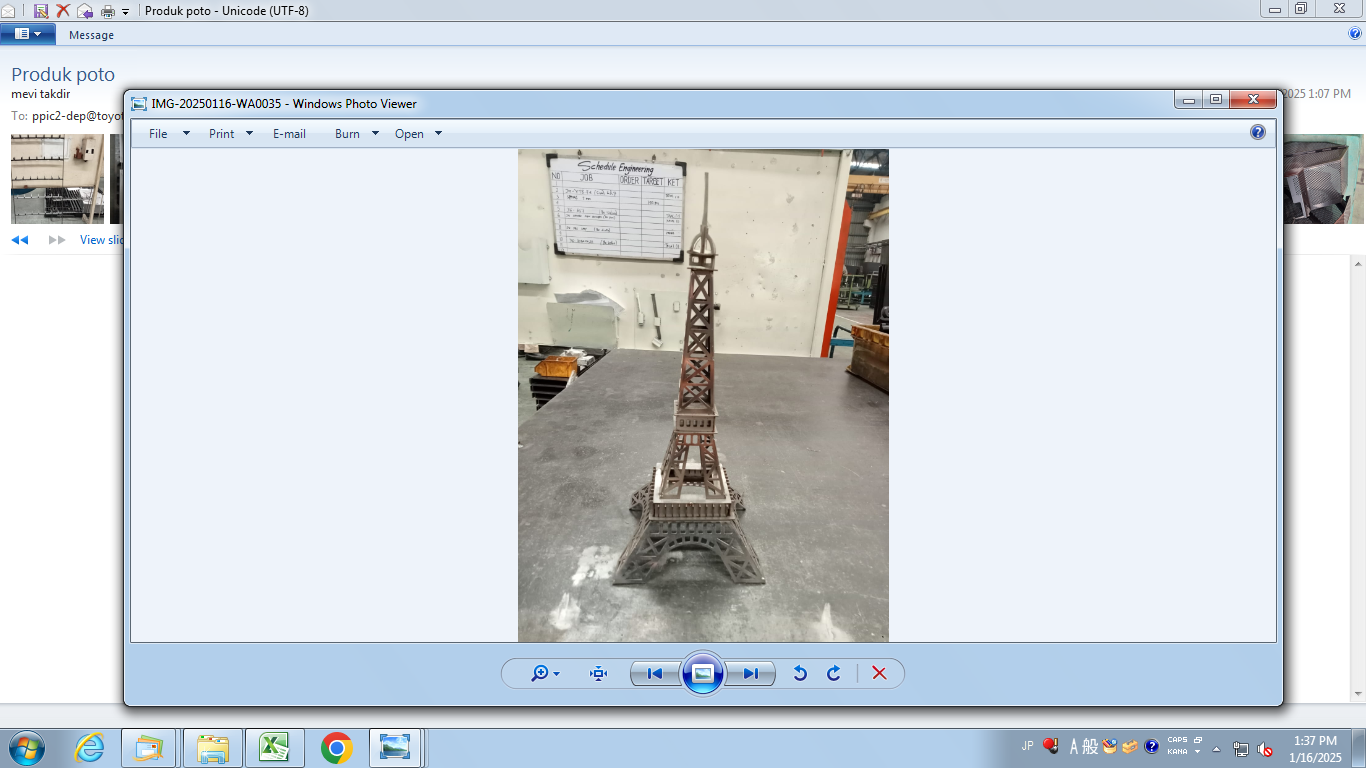Viewport: 1366px width, 768px height.
Task: Click the JP input language indicator
Action: (1027, 746)
